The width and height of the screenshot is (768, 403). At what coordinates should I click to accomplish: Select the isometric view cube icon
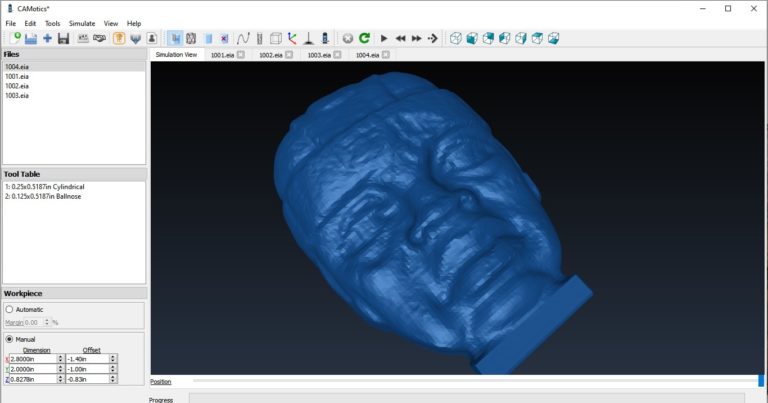(x=456, y=38)
